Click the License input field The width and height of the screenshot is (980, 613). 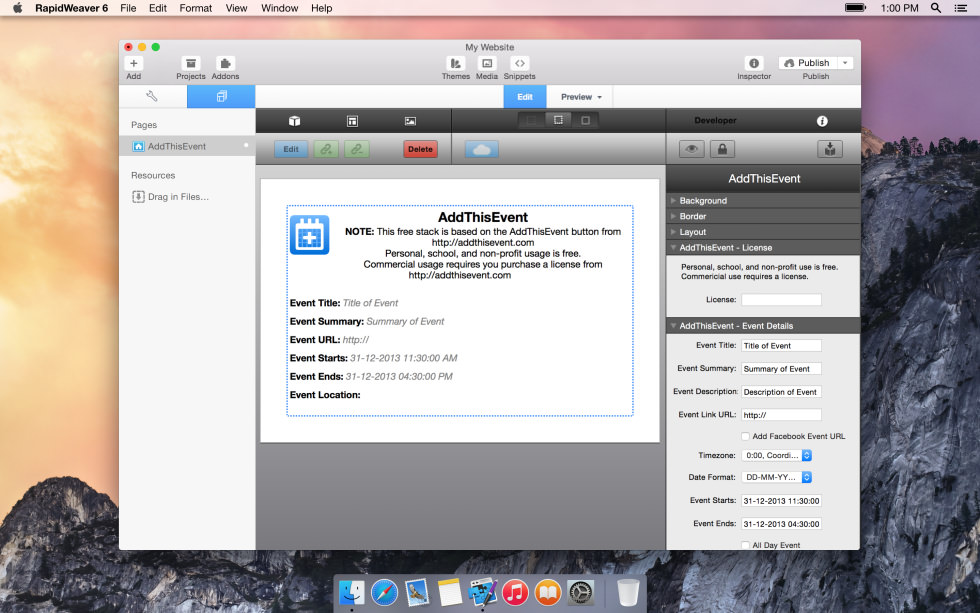pyautogui.click(x=781, y=300)
